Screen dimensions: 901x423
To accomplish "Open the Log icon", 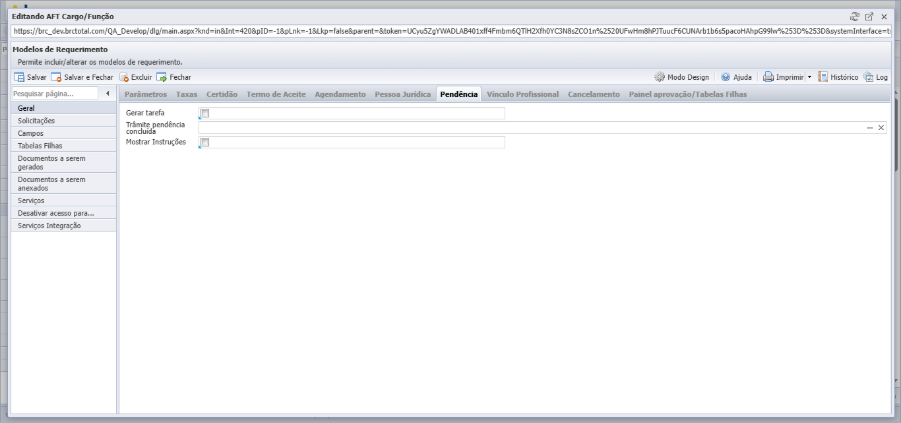I will coord(868,77).
